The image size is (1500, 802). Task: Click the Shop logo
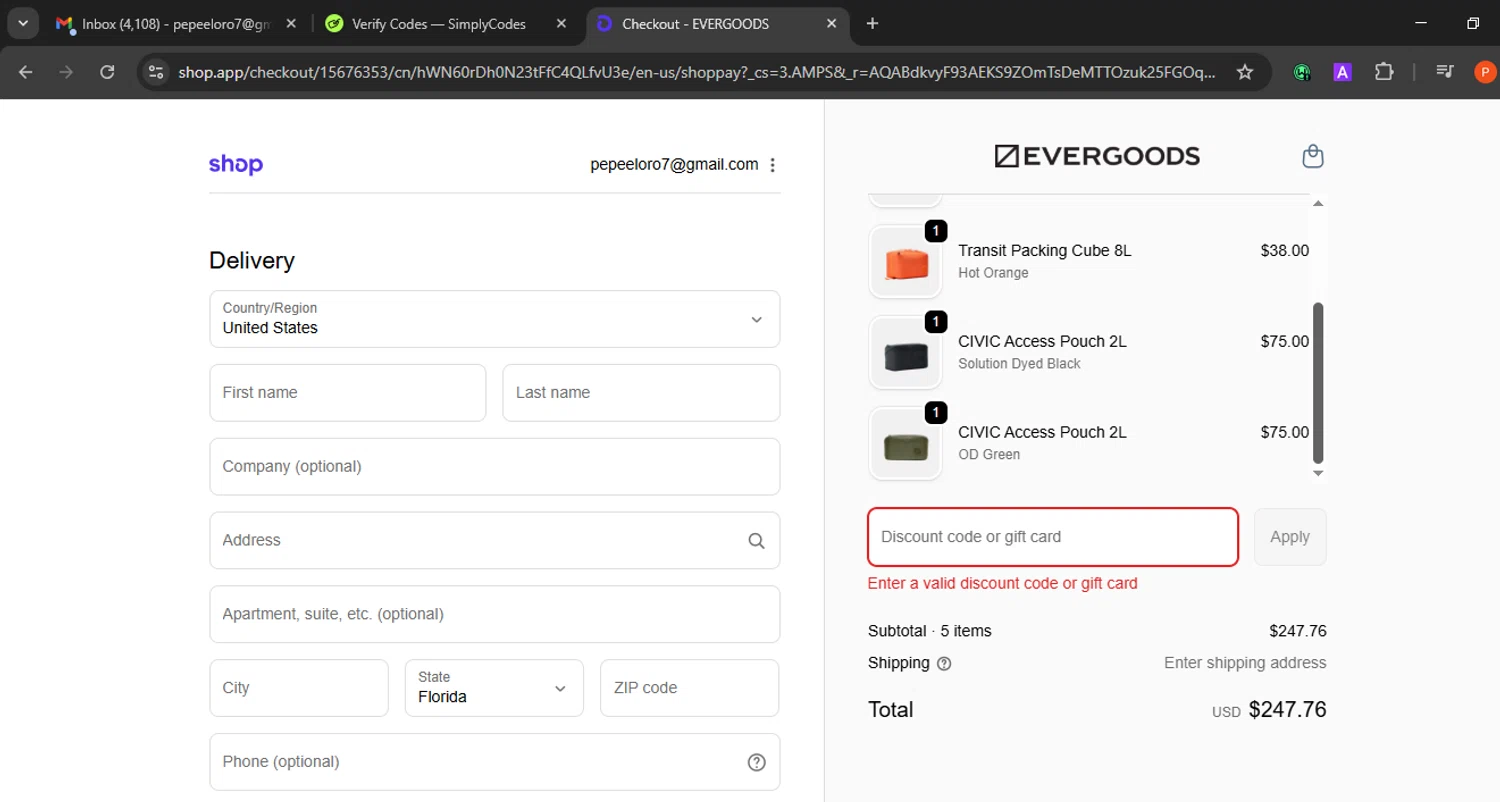point(236,165)
